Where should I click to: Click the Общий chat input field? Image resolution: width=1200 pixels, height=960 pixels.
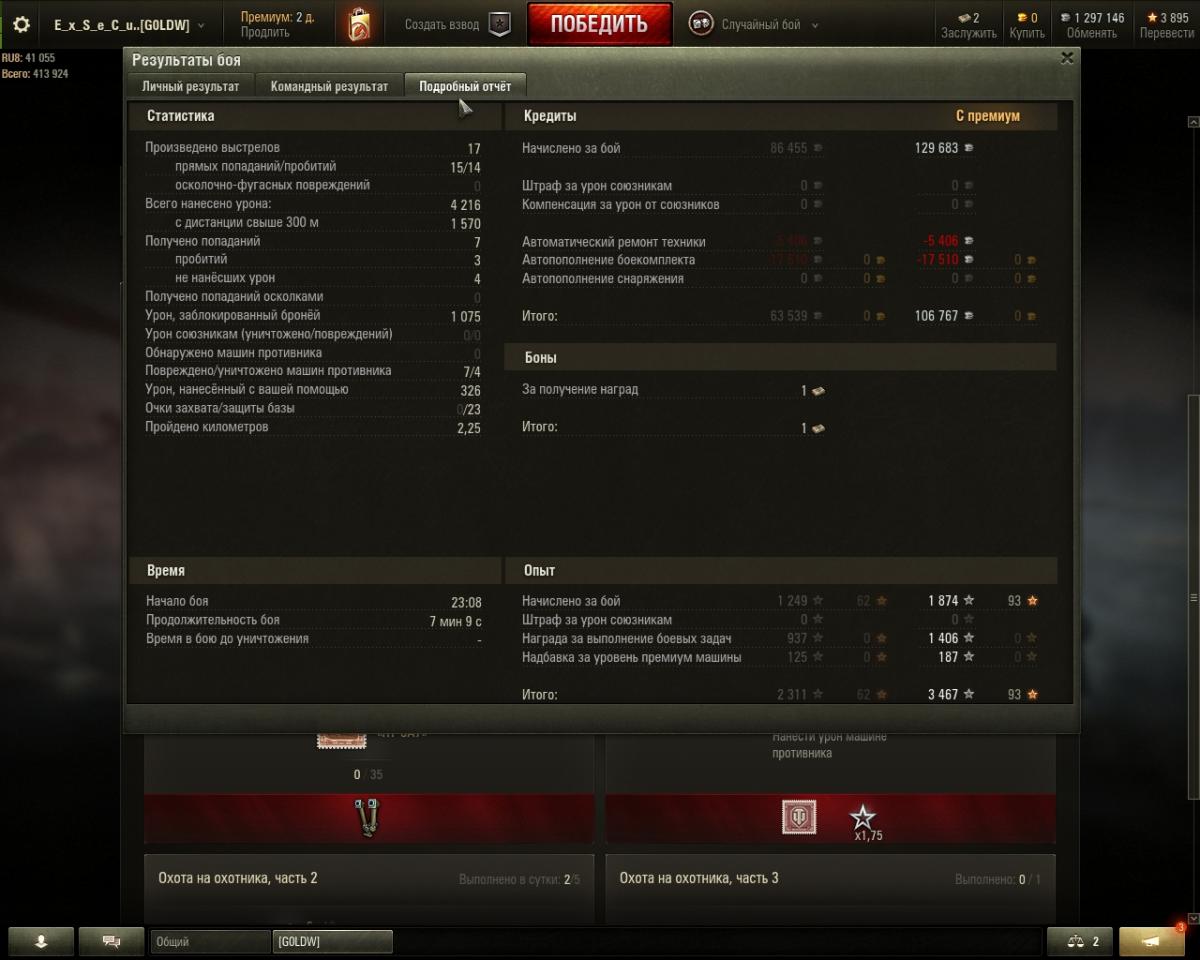pos(210,941)
